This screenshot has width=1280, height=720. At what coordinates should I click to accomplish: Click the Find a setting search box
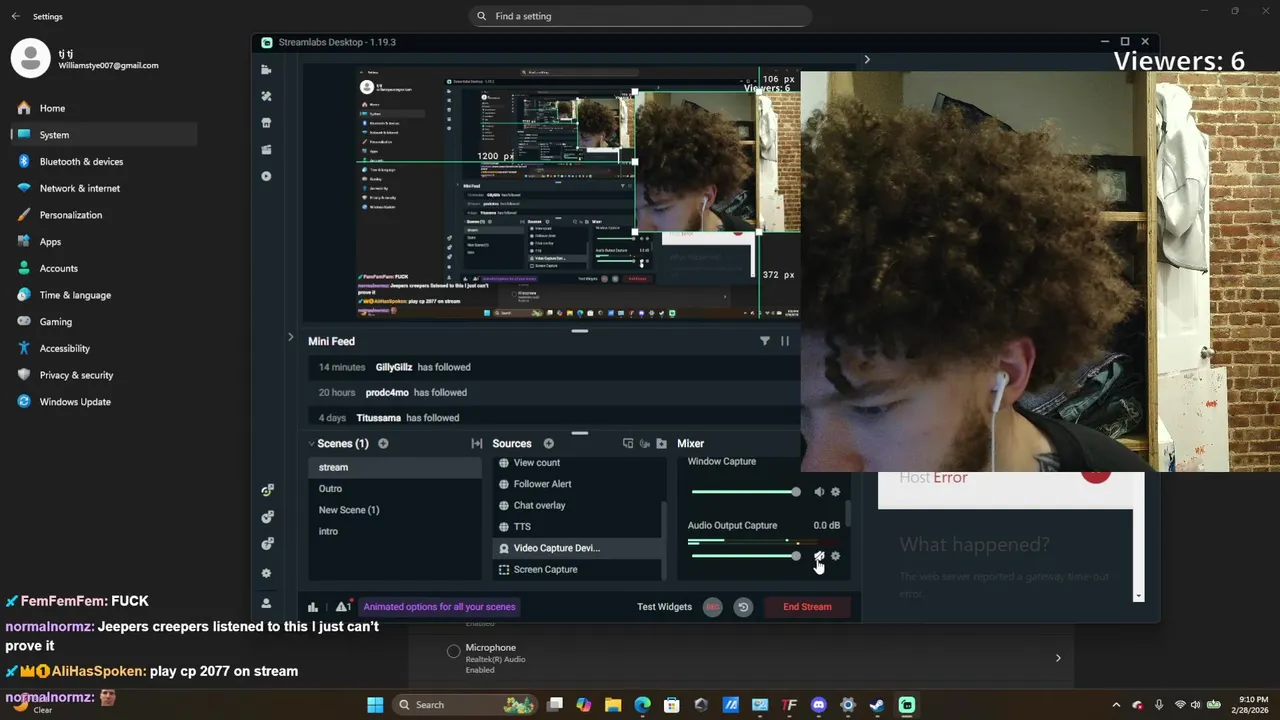click(x=640, y=16)
